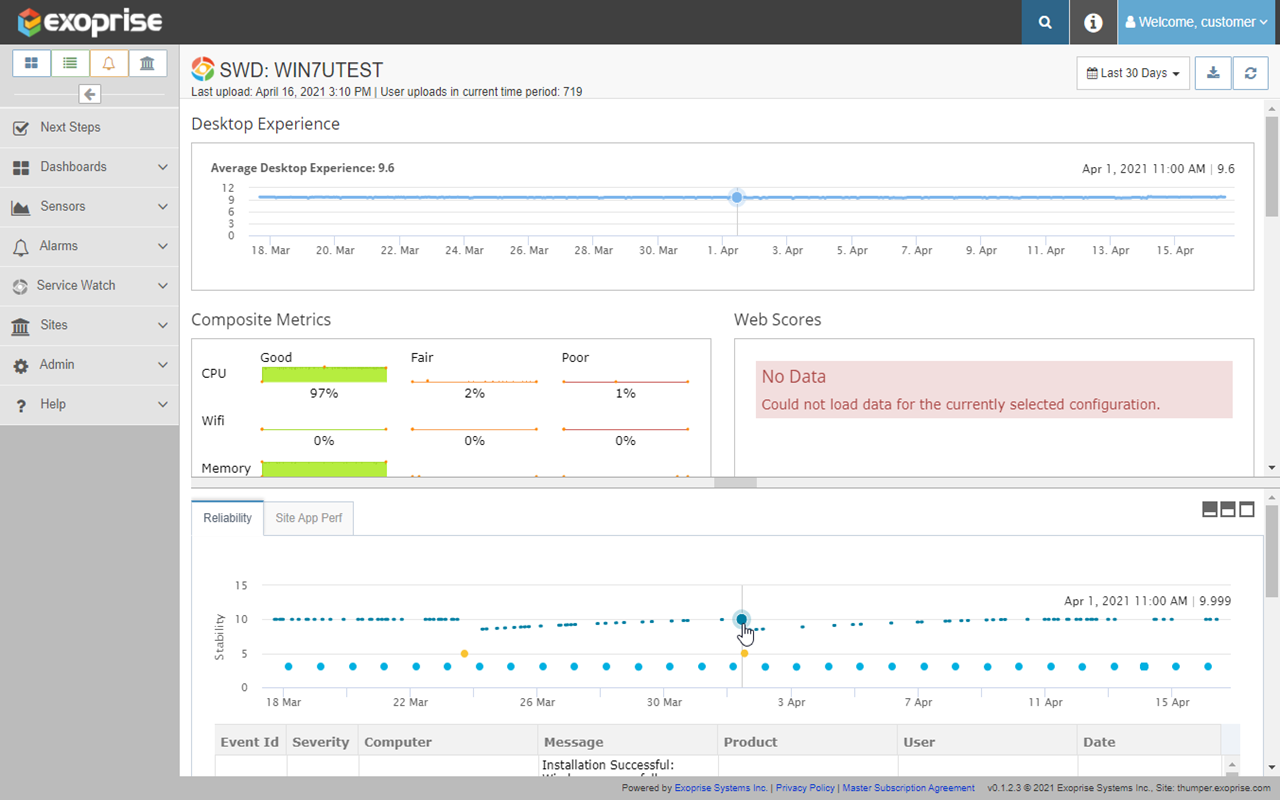Click the horizontal panel splitter handle
Screen dimensions: 1280x800
(735, 482)
